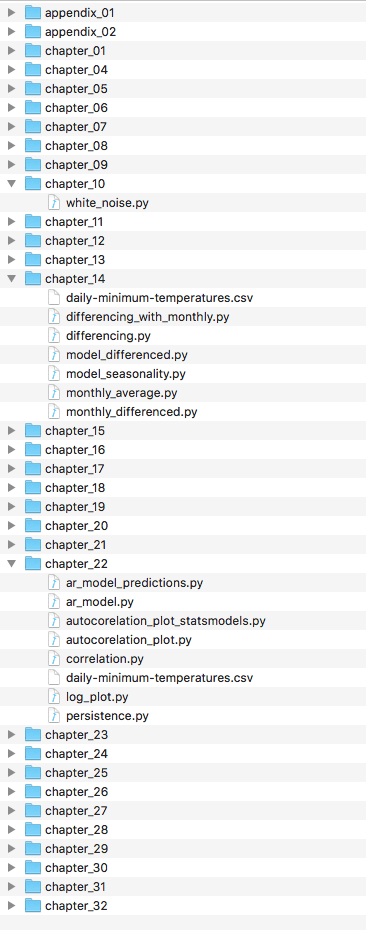Click the chapter_01 folder icon

click(33, 50)
